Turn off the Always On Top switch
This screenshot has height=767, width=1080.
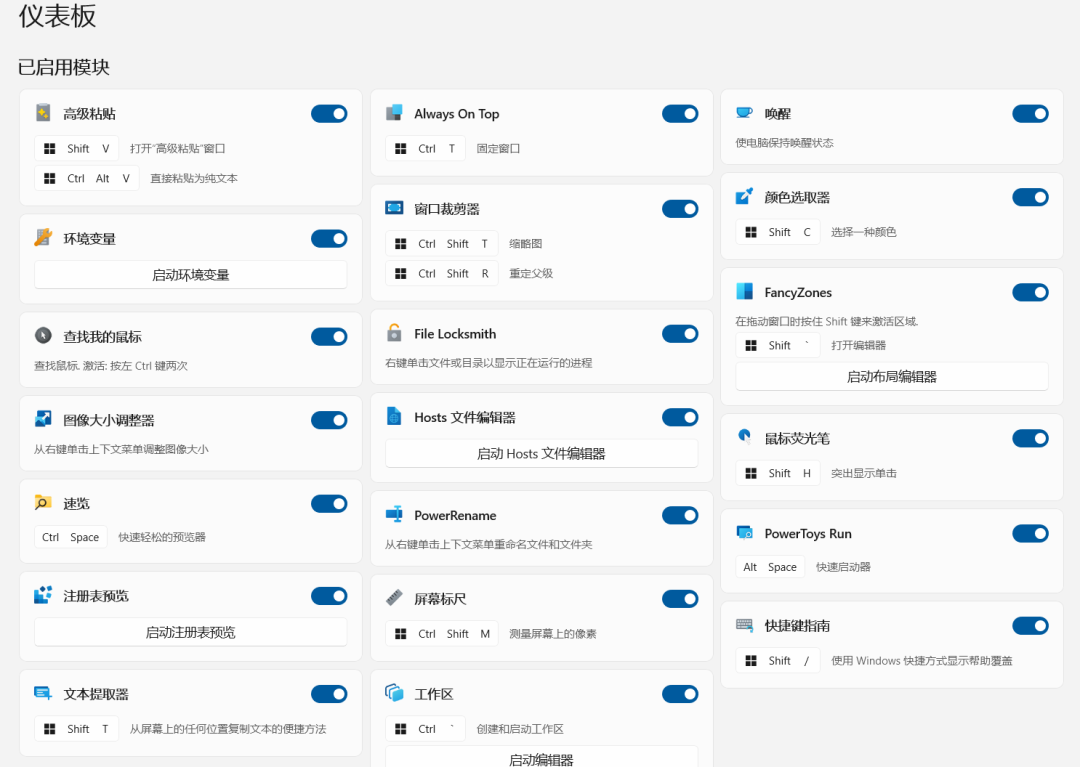[x=681, y=114]
